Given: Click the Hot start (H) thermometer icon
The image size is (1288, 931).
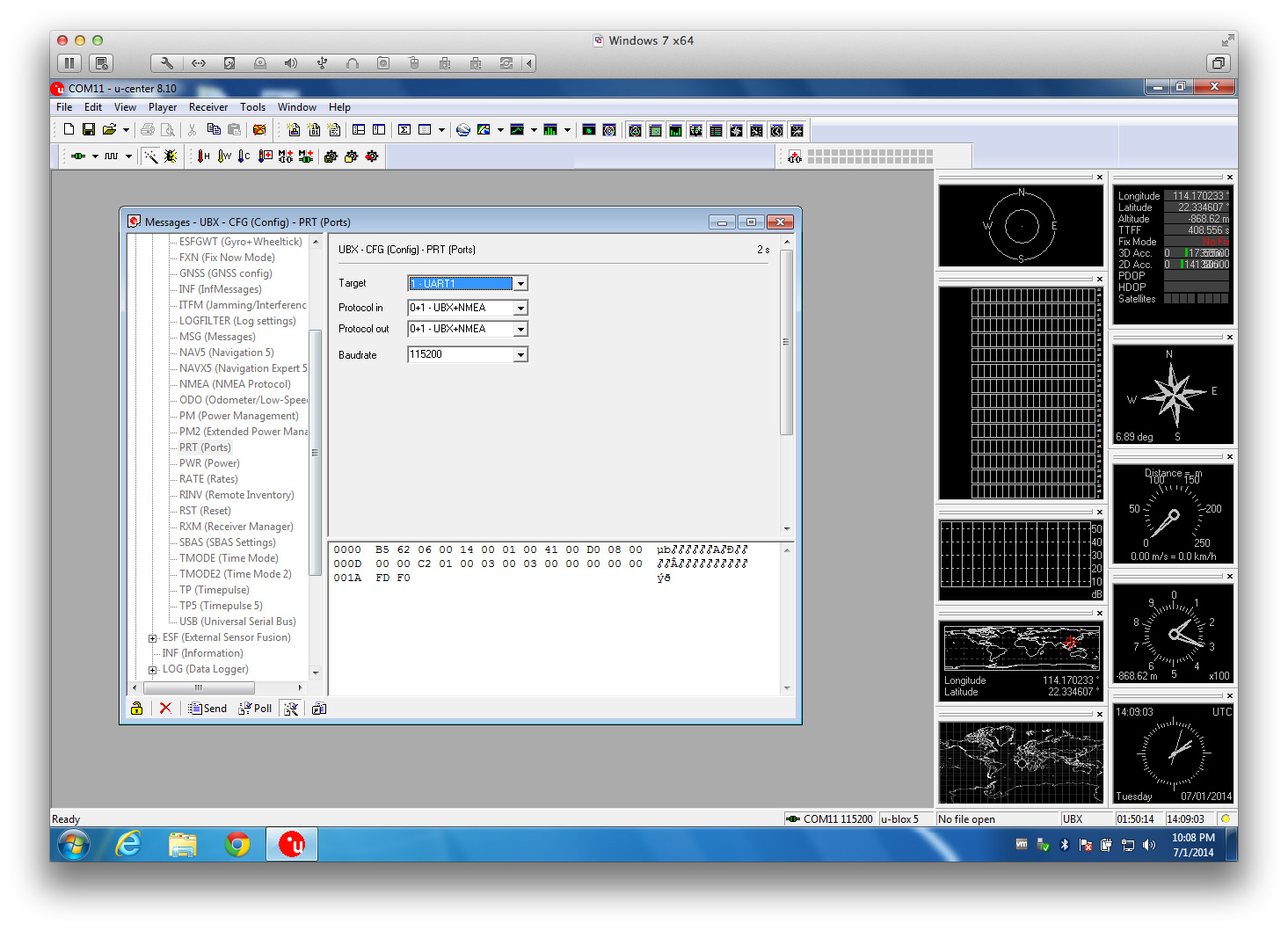Looking at the screenshot, I should pyautogui.click(x=203, y=156).
